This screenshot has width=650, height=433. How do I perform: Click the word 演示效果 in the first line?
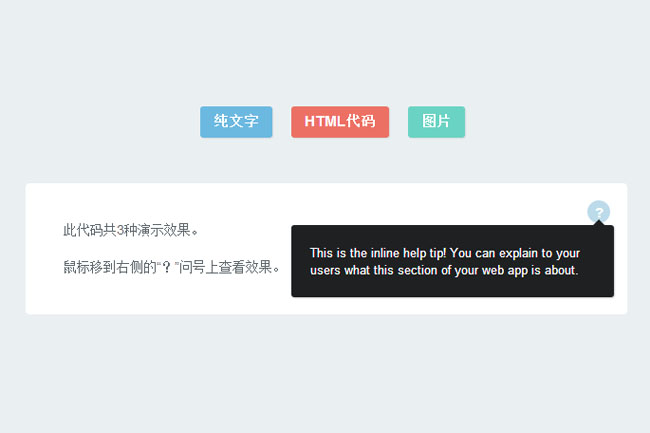click(164, 230)
